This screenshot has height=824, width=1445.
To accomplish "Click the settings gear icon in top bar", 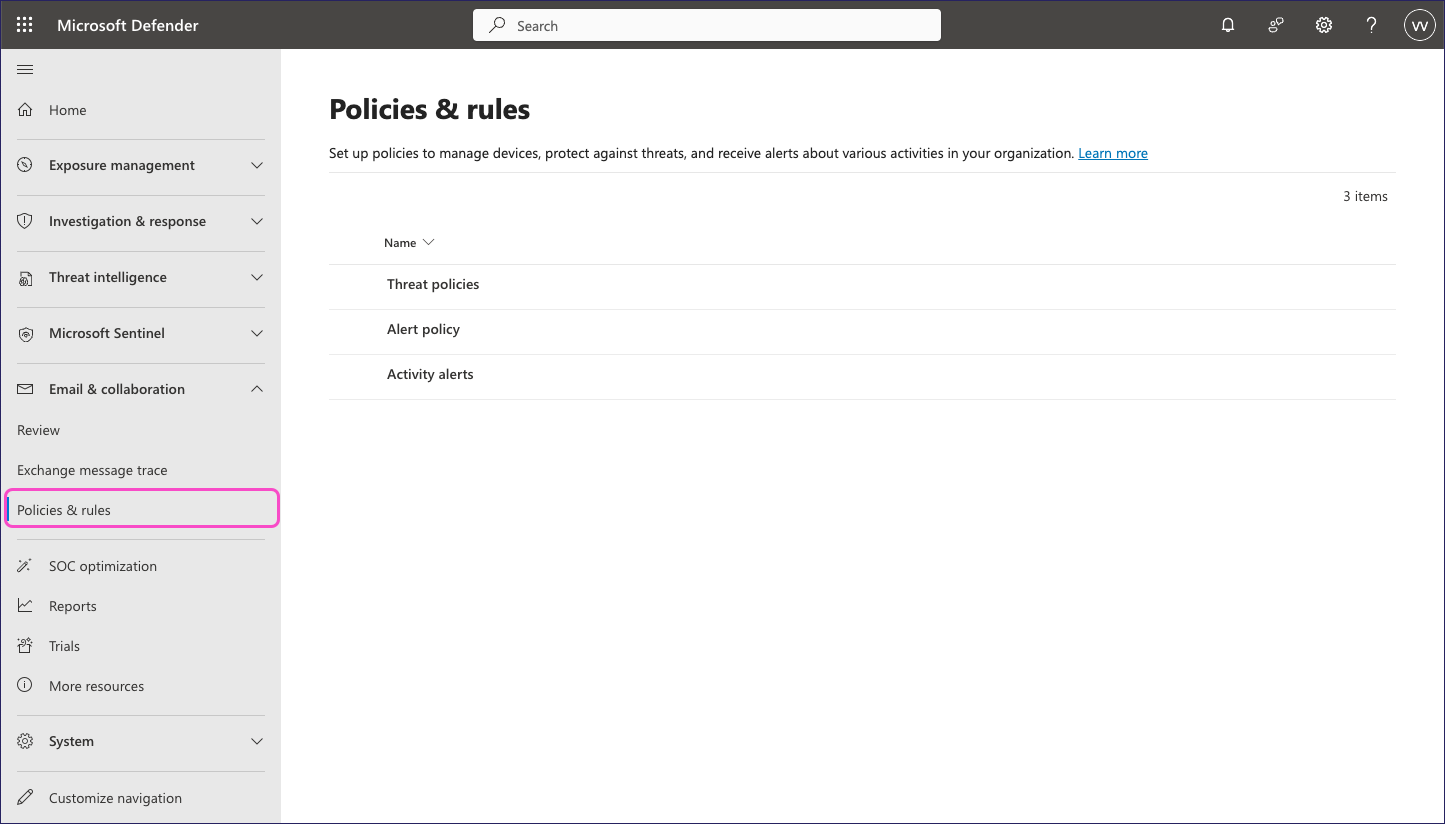I will (x=1323, y=24).
